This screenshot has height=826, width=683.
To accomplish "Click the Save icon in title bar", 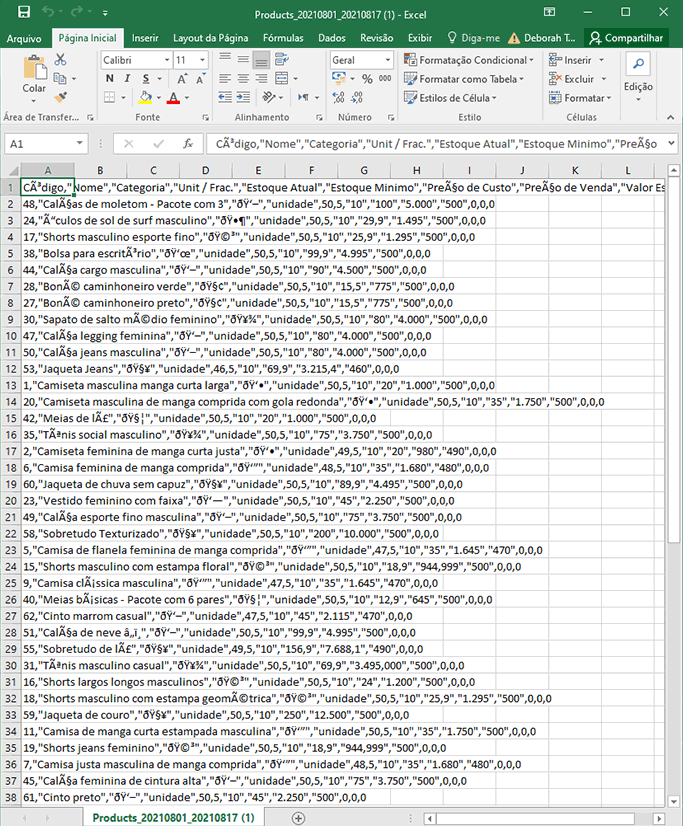I will coord(24,12).
